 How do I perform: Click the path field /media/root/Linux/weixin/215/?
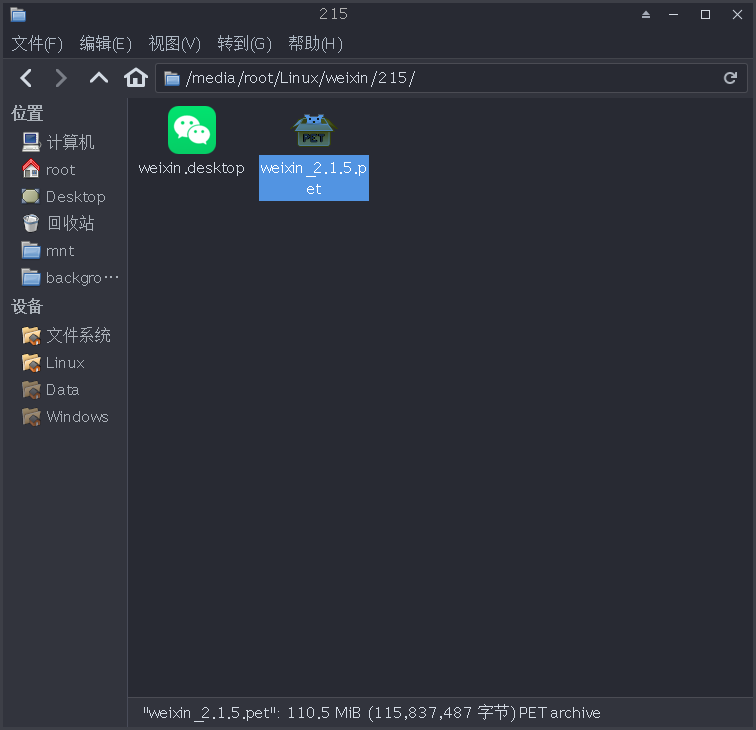[451, 78]
